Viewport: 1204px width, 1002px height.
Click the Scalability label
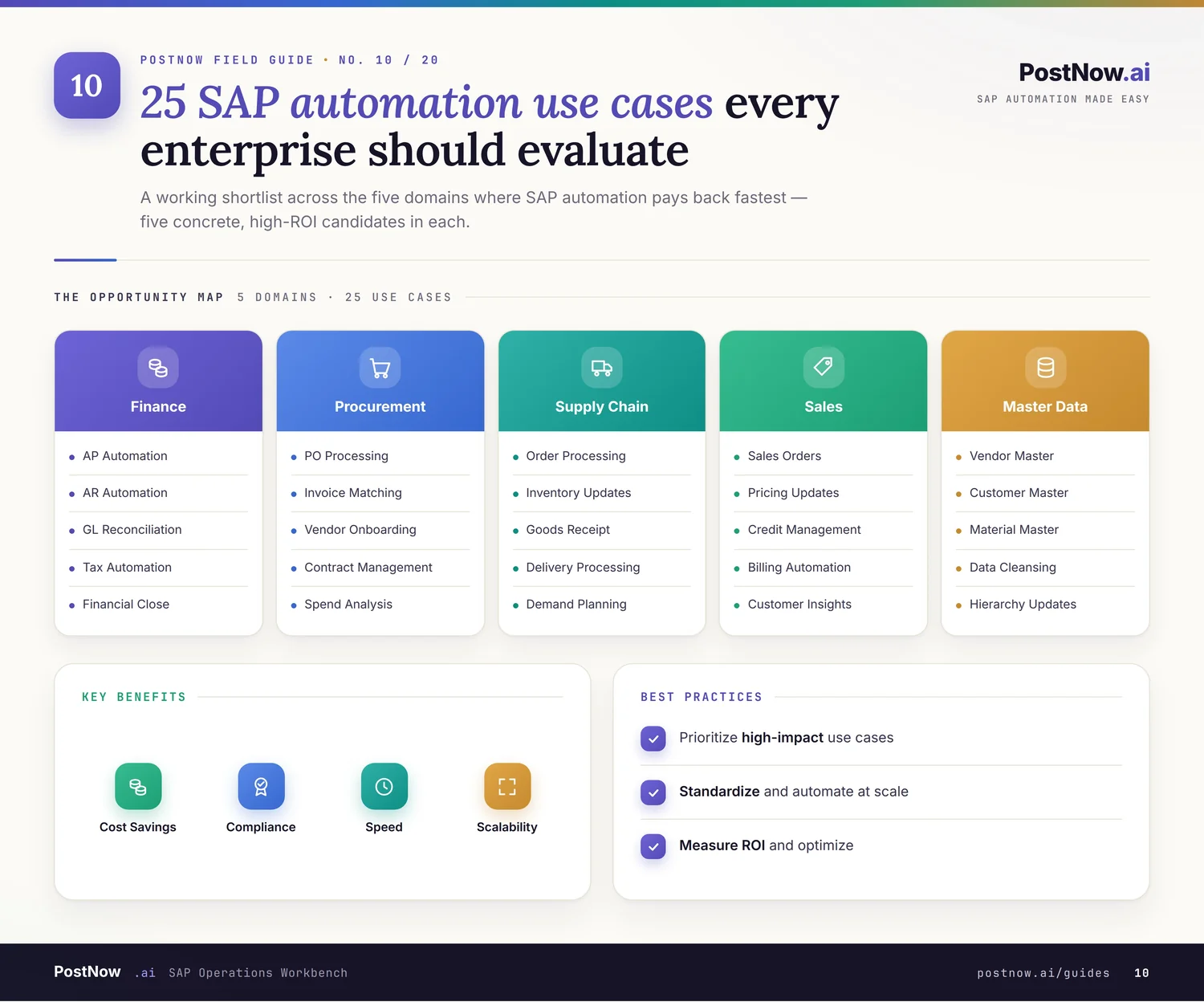coord(507,827)
